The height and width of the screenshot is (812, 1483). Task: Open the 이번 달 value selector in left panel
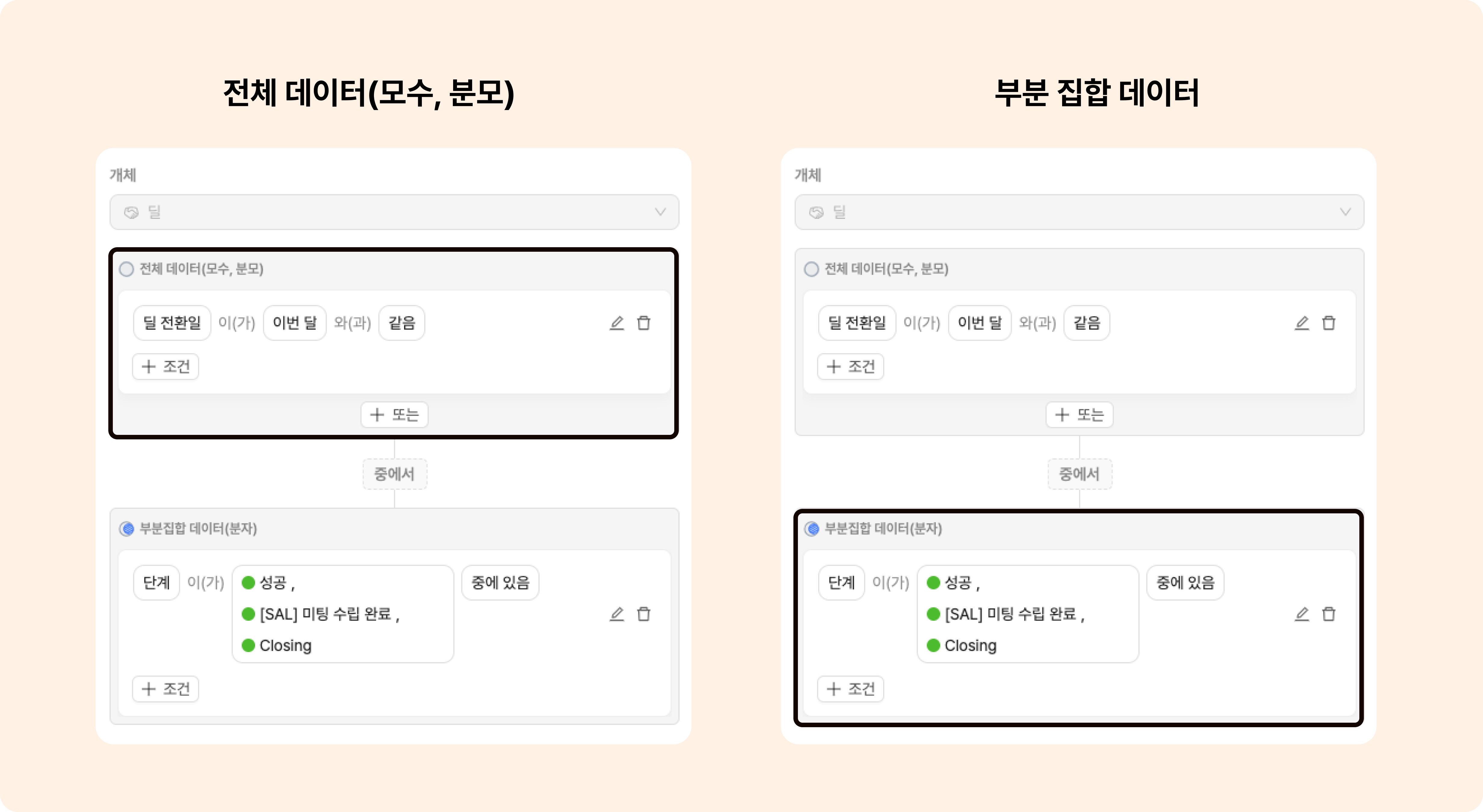[295, 323]
